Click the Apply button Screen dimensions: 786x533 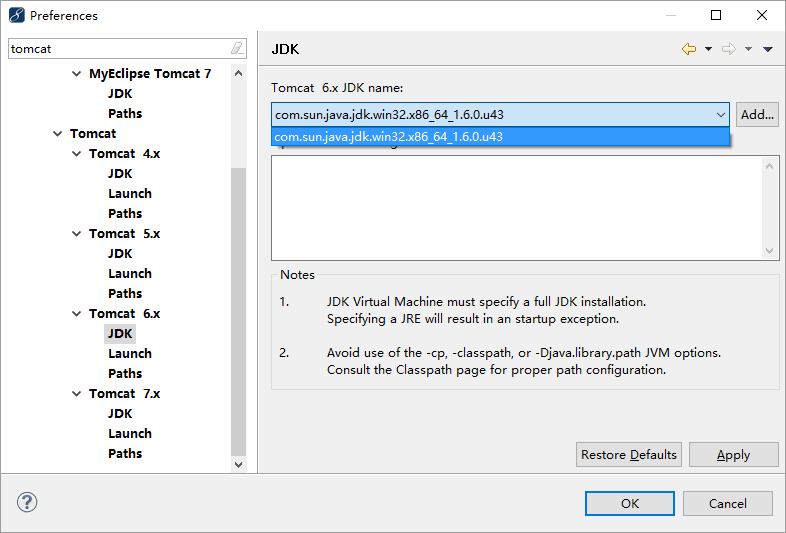point(733,455)
